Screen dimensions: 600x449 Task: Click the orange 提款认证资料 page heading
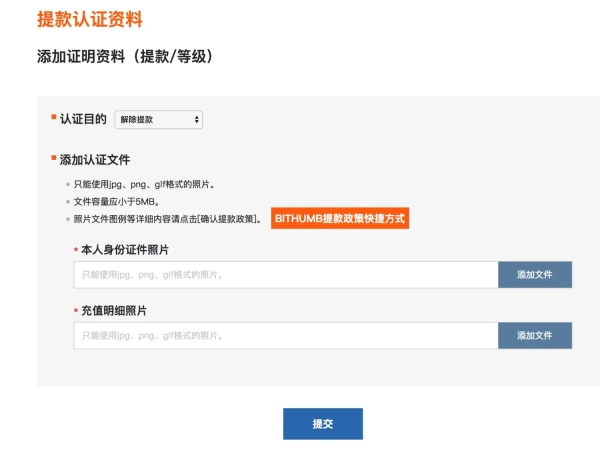pos(89,20)
